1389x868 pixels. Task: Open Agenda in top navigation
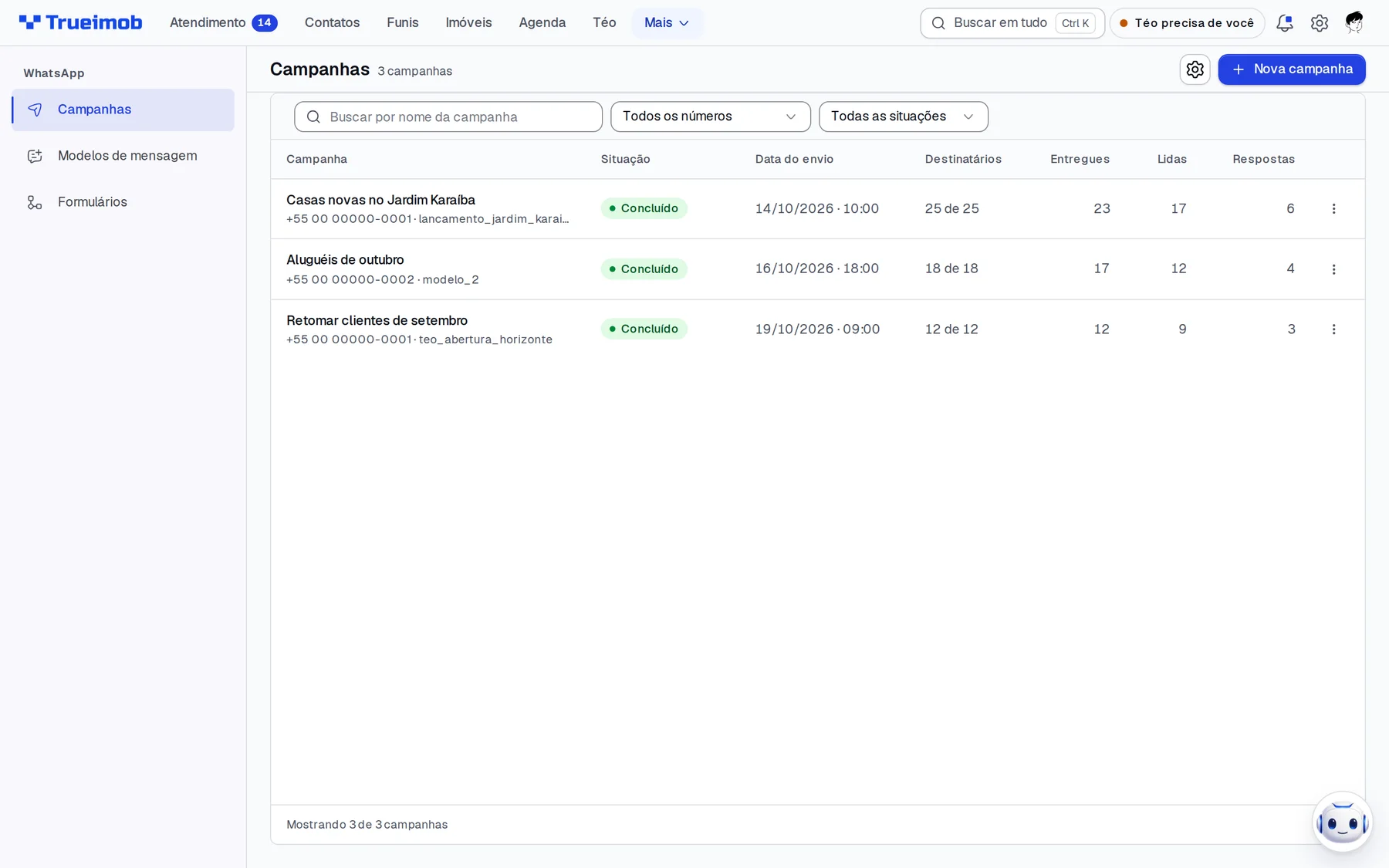click(x=542, y=22)
